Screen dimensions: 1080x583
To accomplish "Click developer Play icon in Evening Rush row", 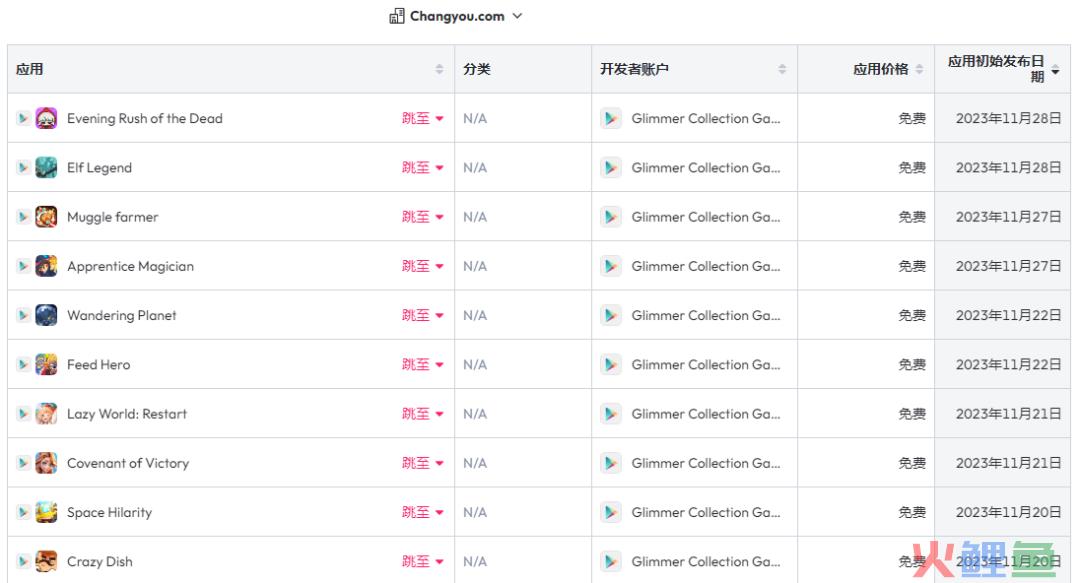I will (610, 118).
